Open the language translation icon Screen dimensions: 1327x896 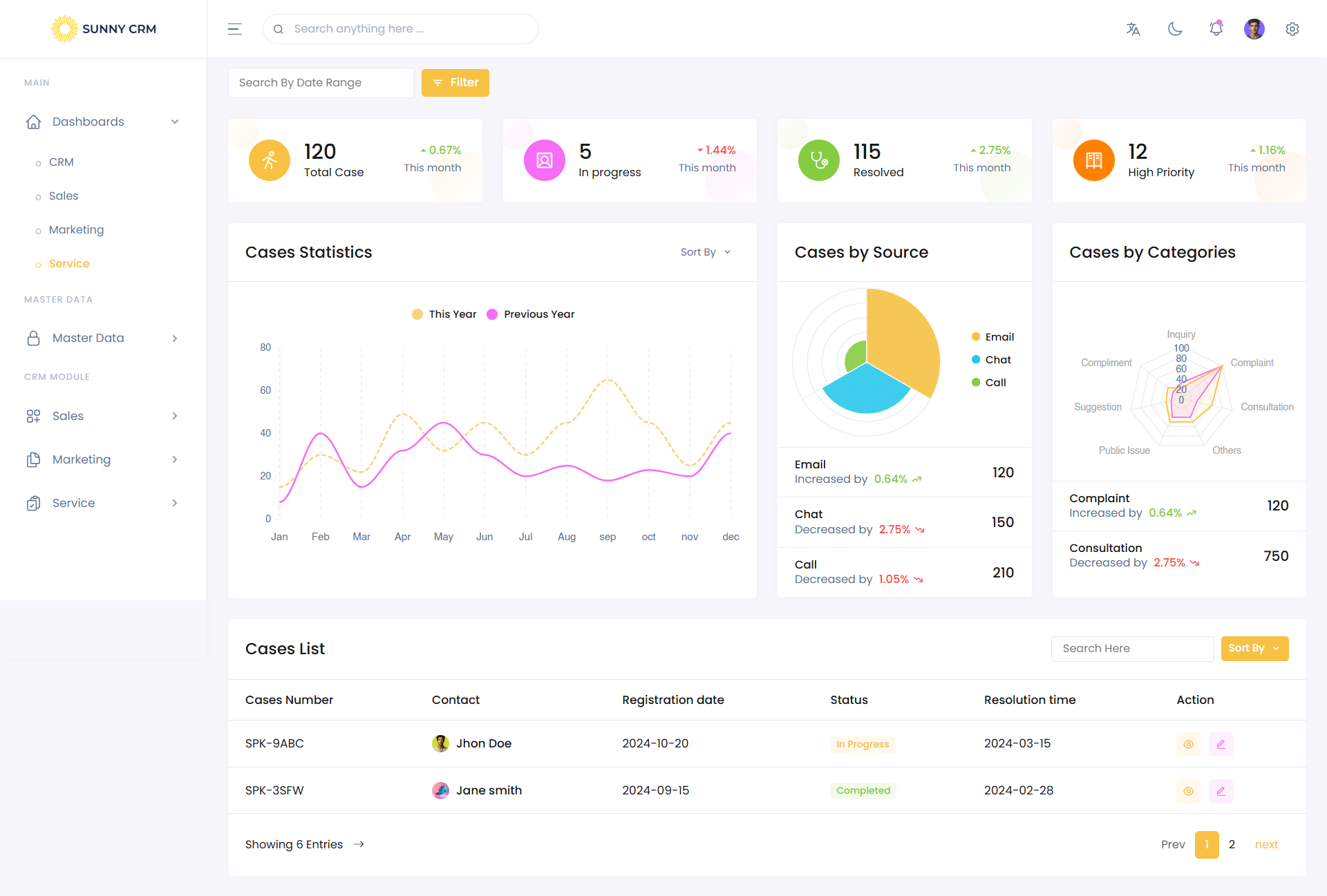[1133, 29]
